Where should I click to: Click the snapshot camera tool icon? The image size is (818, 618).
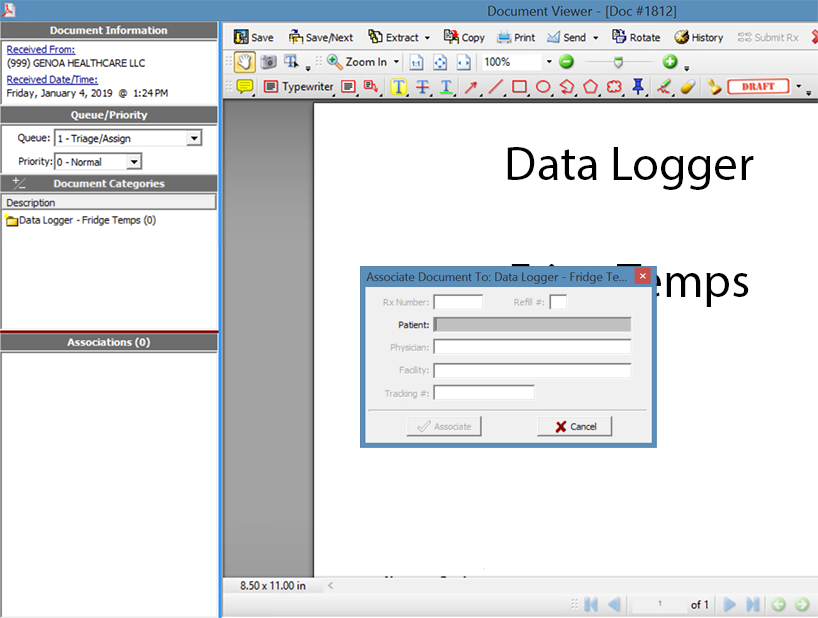[268, 62]
